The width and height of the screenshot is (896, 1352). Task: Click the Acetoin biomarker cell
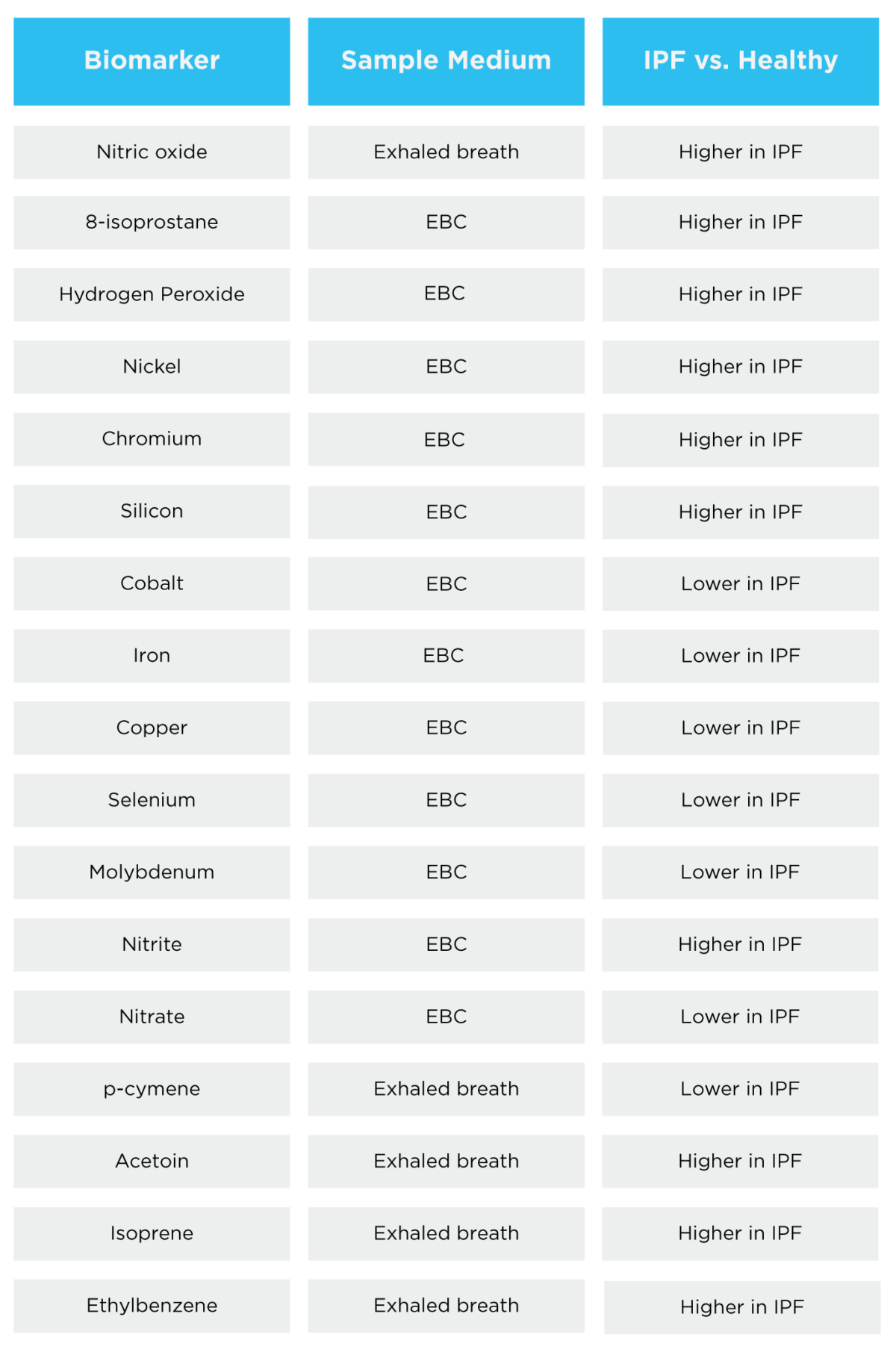pos(152,1161)
